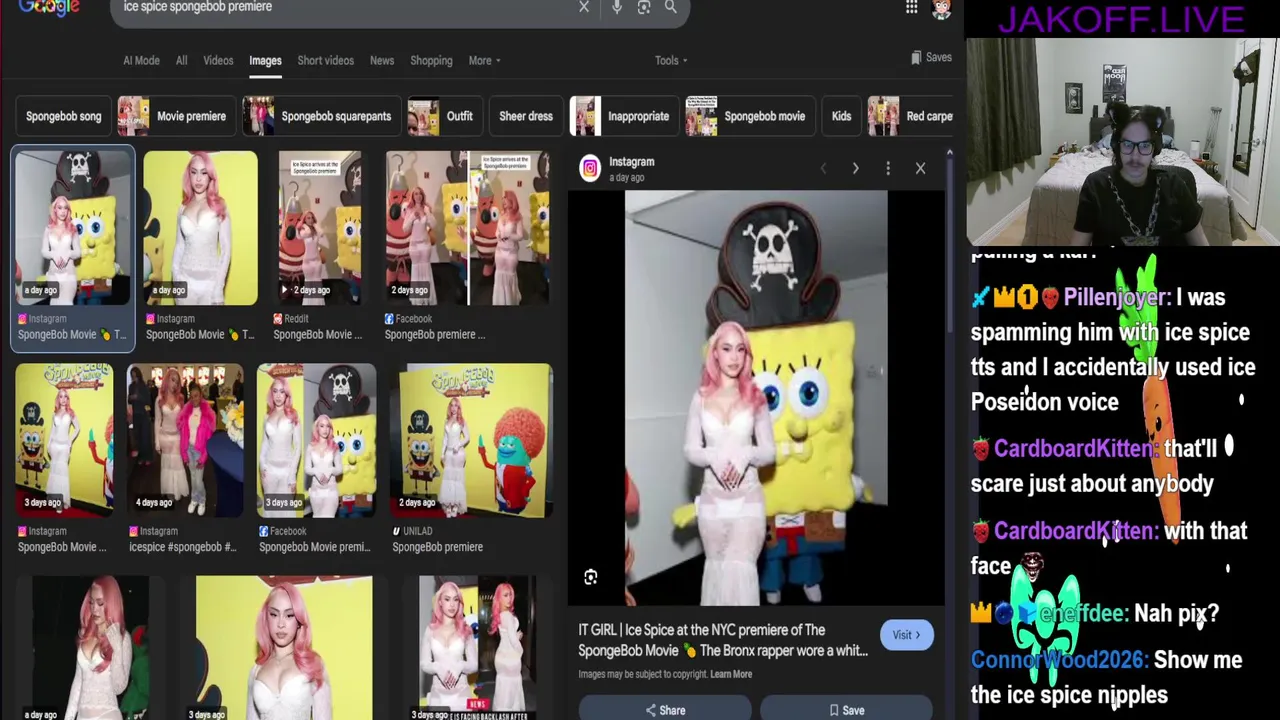The image size is (1280, 720).
Task: Click the Share button
Action: (x=665, y=709)
